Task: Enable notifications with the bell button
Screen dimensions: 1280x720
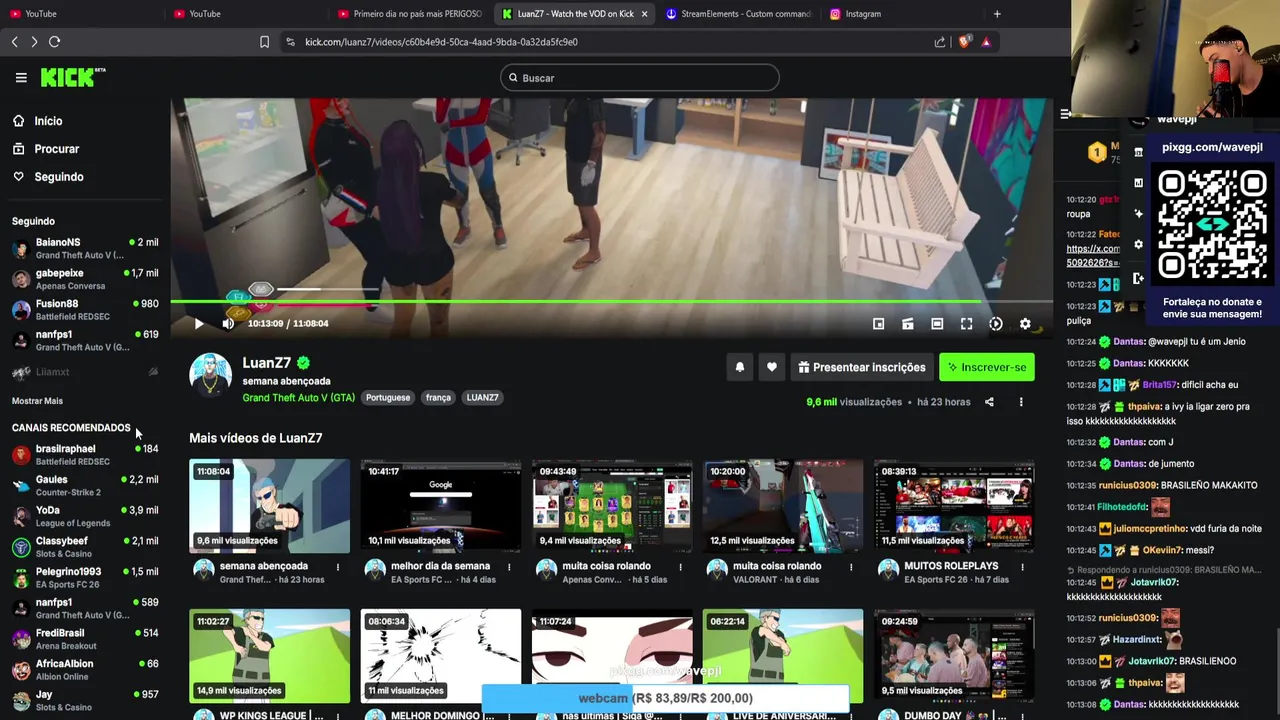Action: (x=740, y=367)
